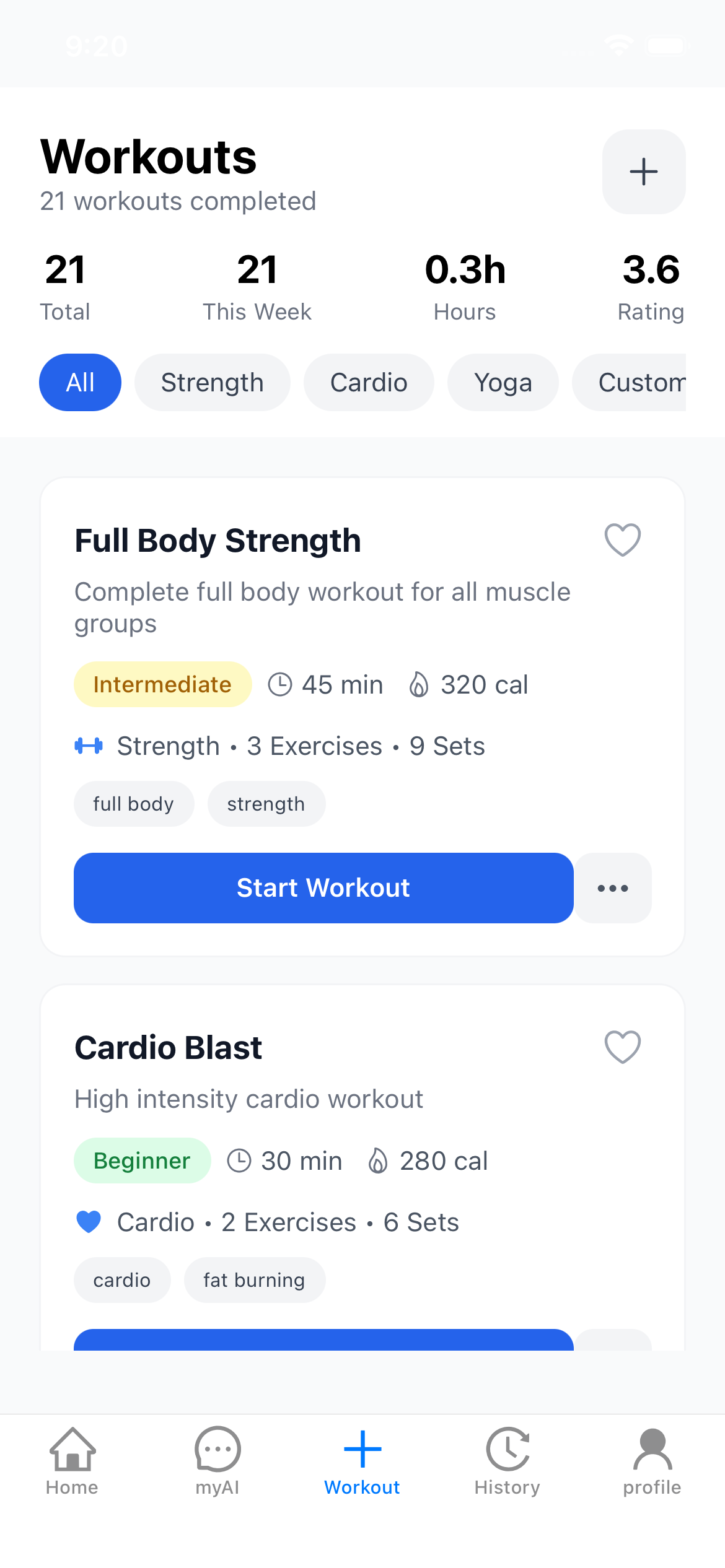The width and height of the screenshot is (725, 1568).
Task: Filter workouts by Yoga
Action: pos(503,383)
